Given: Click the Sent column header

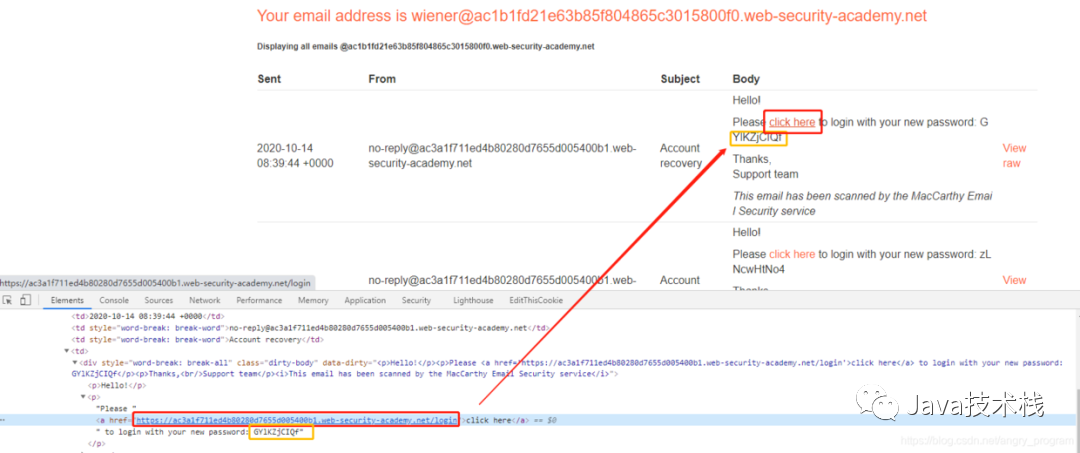Looking at the screenshot, I should click(269, 79).
